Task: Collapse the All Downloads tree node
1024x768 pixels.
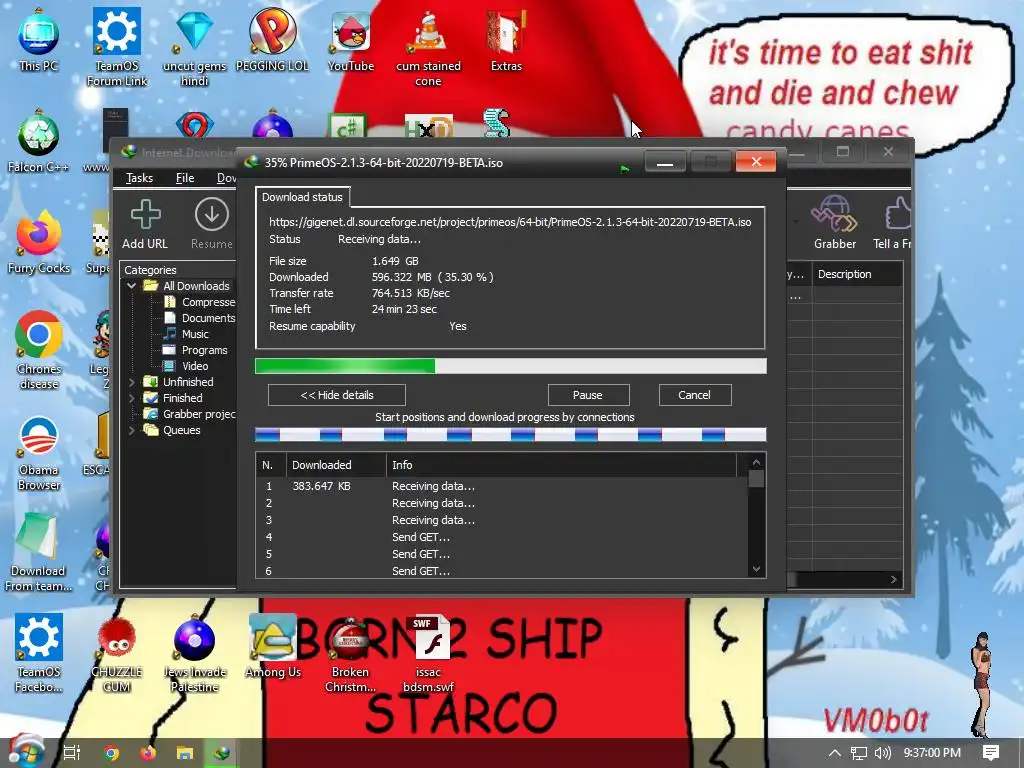Action: tap(131, 285)
